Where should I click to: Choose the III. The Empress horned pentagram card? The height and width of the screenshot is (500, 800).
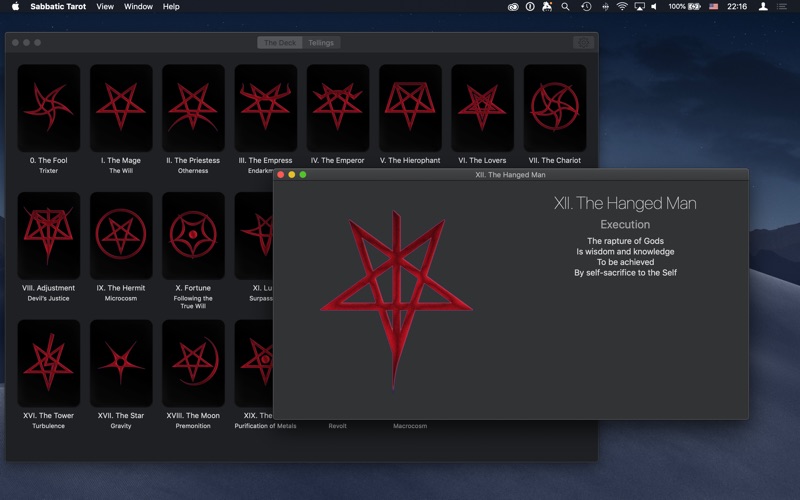click(266, 108)
